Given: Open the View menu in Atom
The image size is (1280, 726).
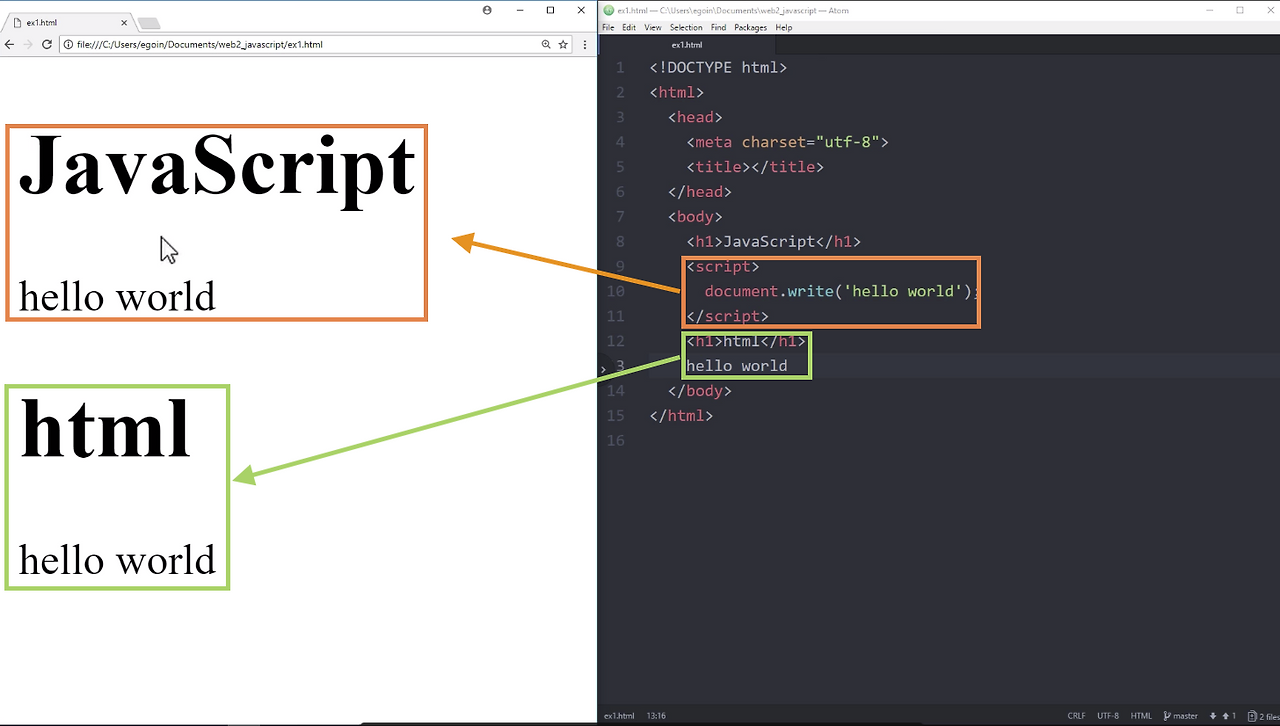Looking at the screenshot, I should click(653, 28).
